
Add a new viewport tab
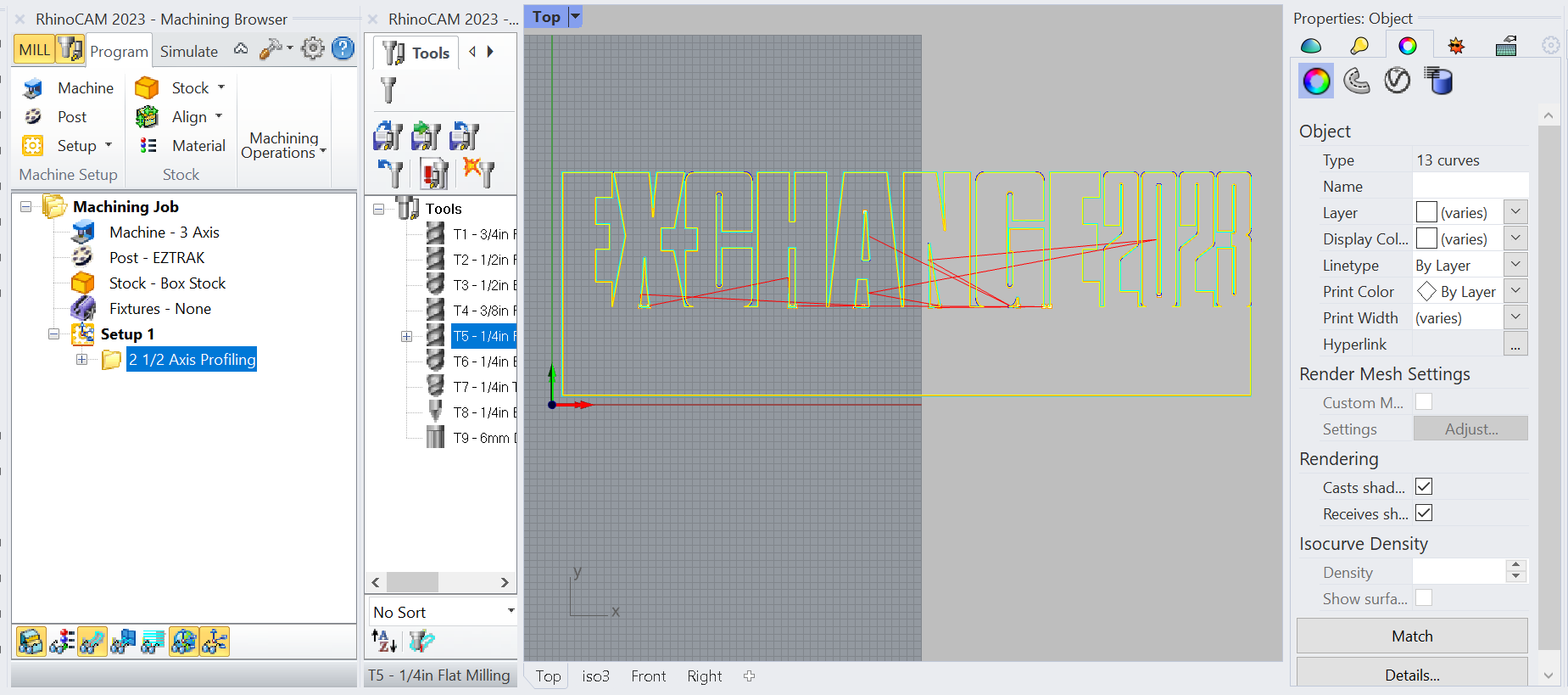[x=749, y=676]
